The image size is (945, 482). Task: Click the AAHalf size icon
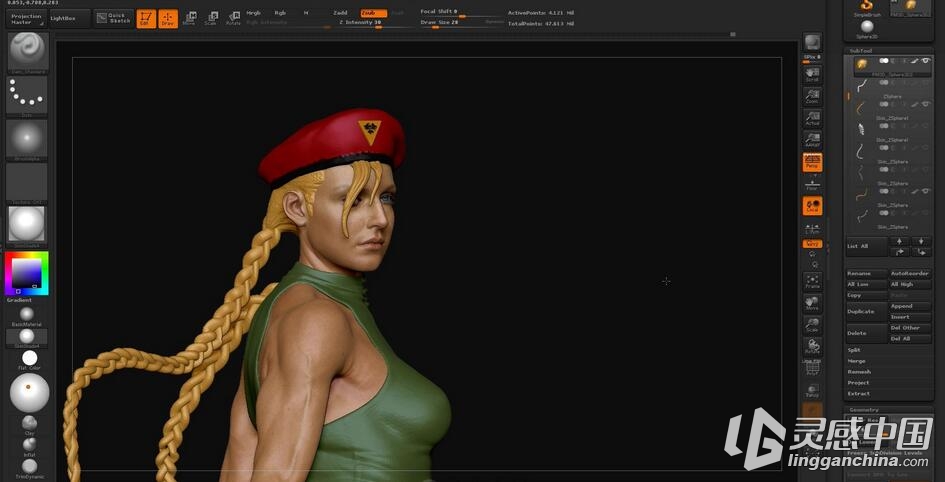(x=812, y=140)
